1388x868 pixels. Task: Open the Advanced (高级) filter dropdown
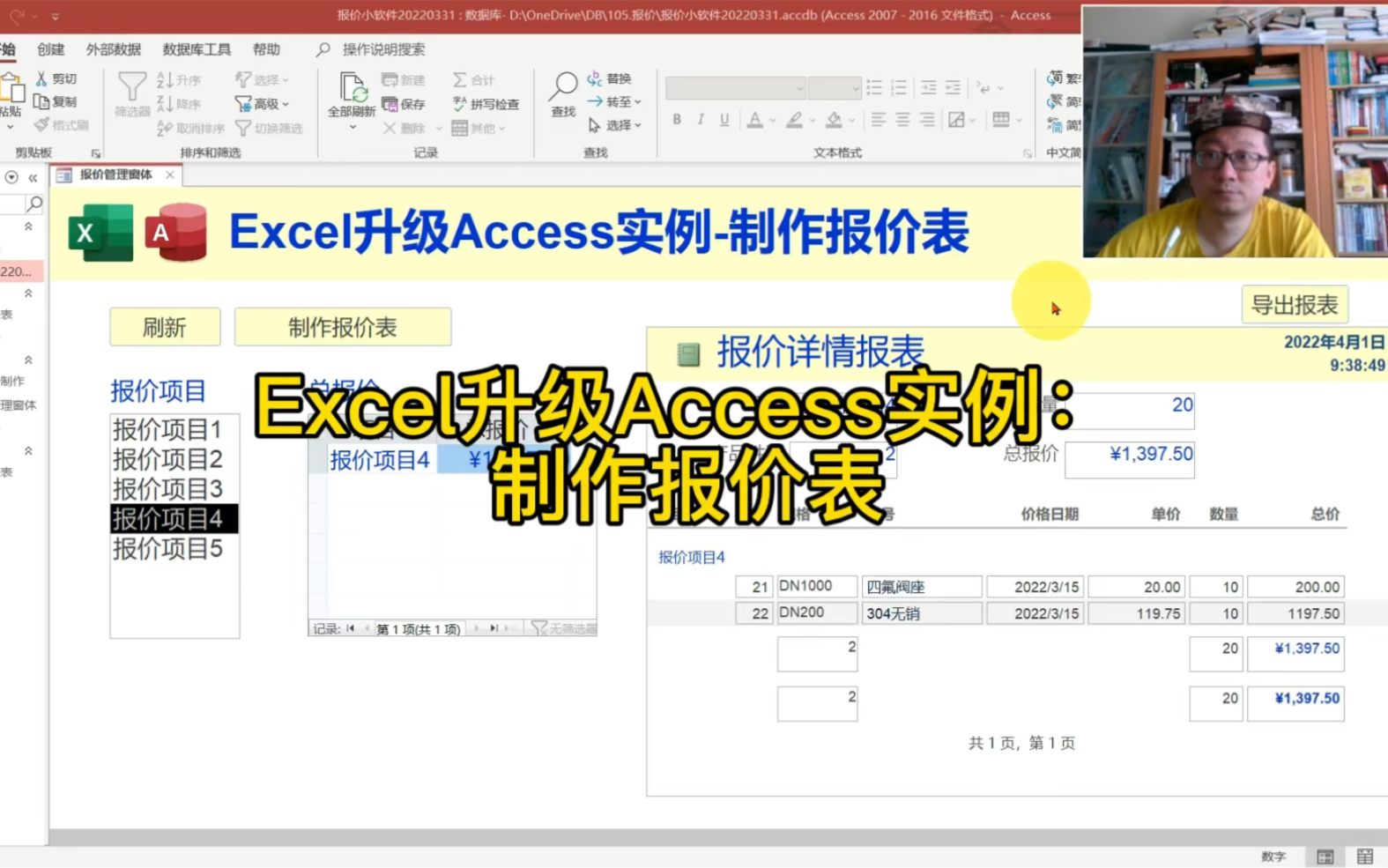pos(262,103)
